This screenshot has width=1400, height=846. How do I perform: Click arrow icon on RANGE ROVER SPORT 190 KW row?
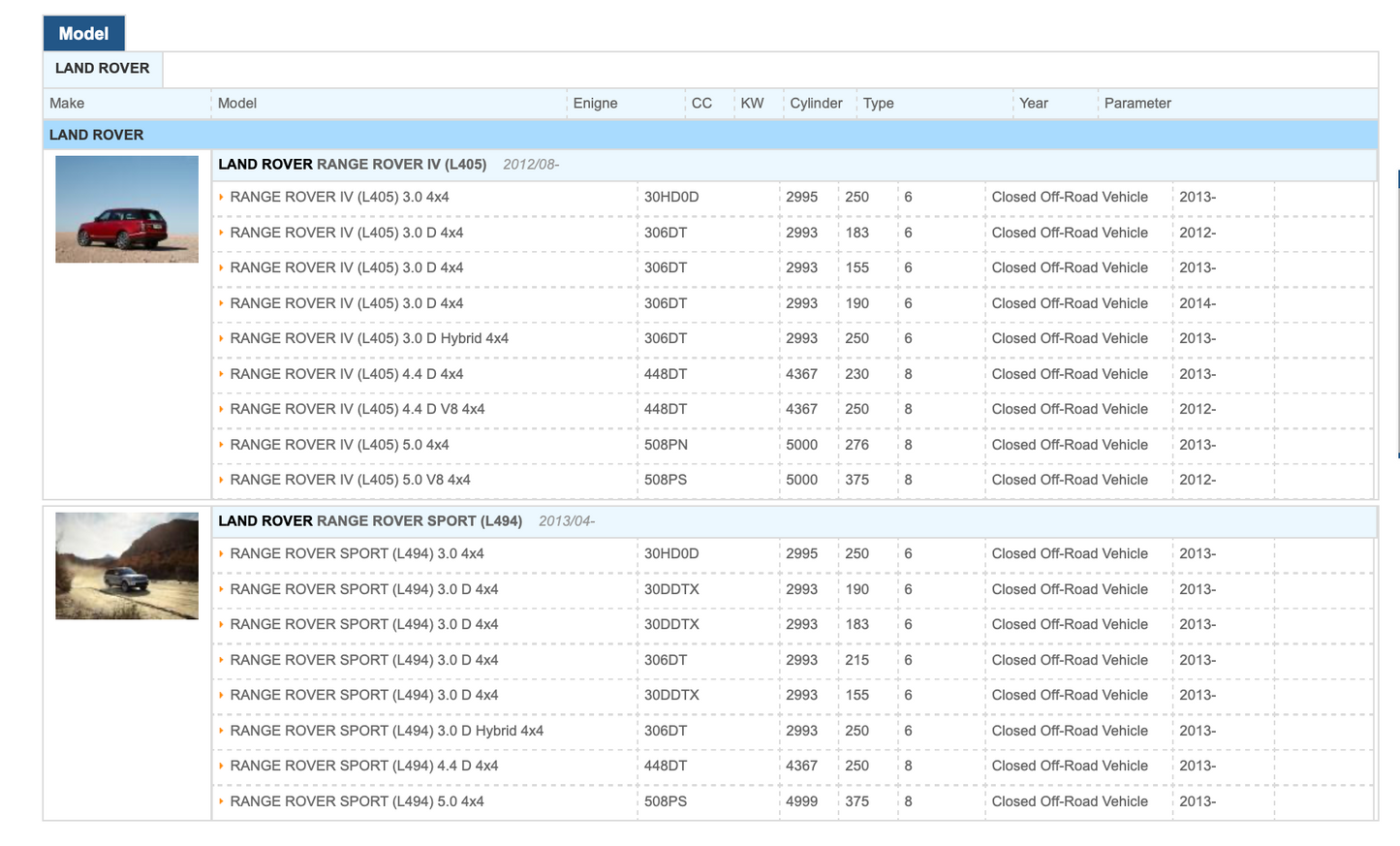221,589
